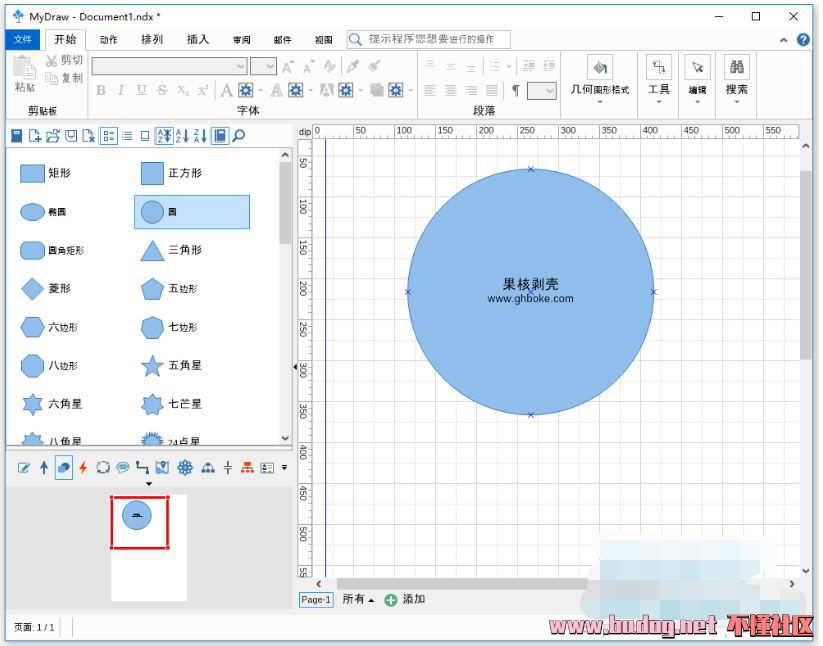
Task: Switch shape library to list view
Action: [x=127, y=136]
